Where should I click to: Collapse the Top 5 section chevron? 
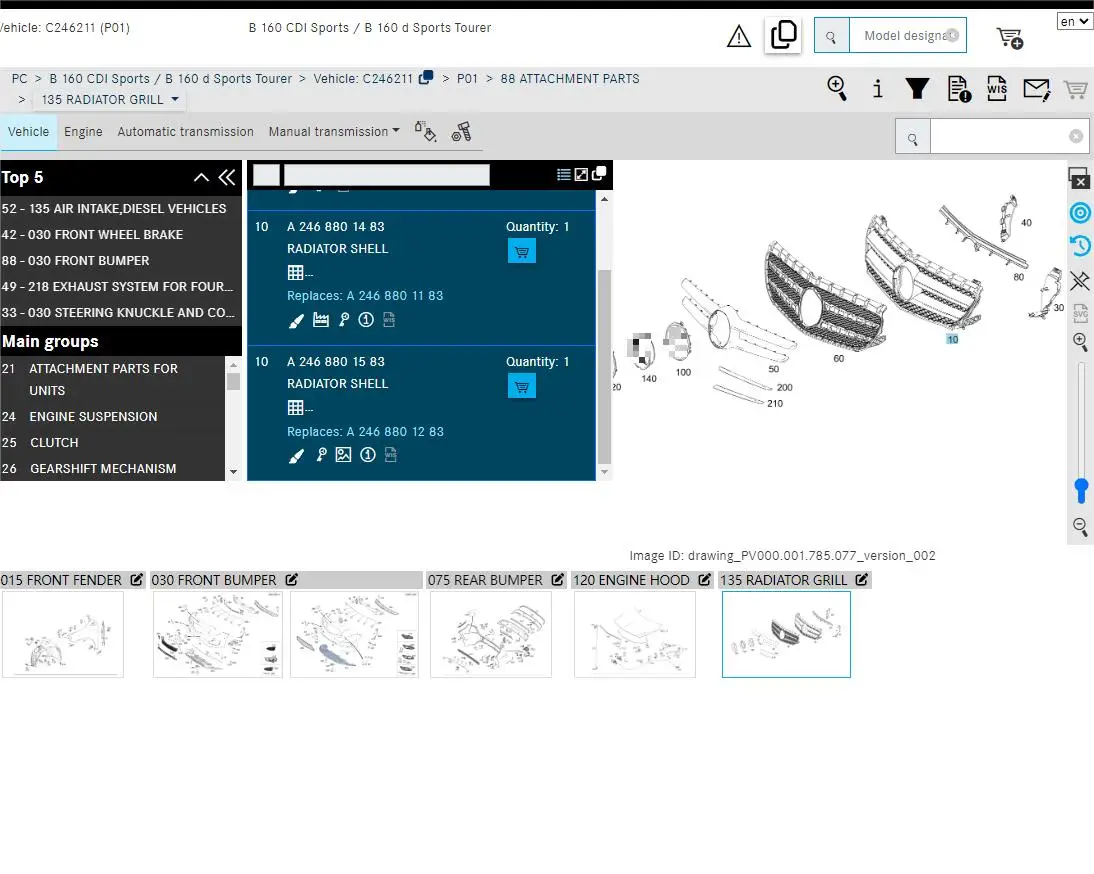pyautogui.click(x=201, y=178)
